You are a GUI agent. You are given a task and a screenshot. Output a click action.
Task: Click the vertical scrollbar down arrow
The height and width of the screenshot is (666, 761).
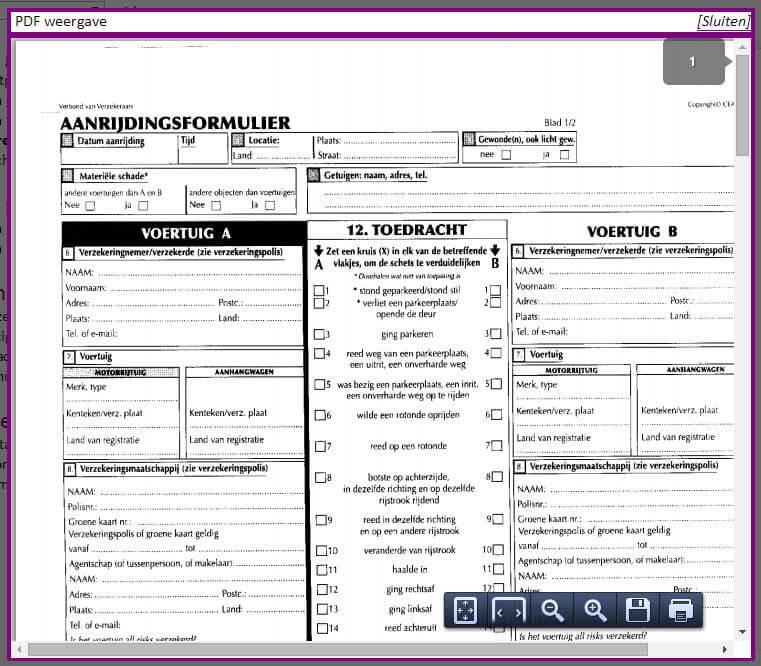(x=742, y=632)
